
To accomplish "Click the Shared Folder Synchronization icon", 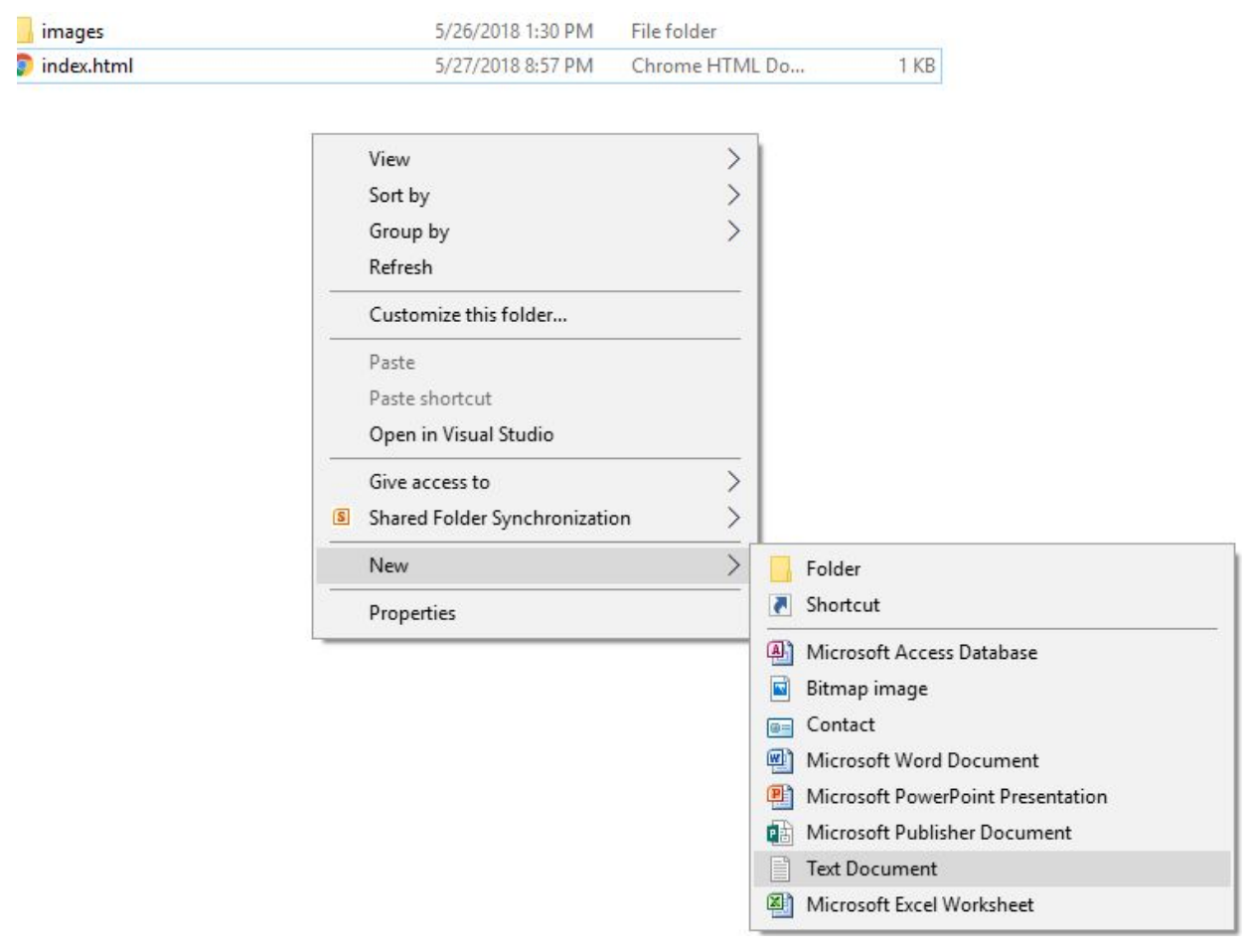I will [x=341, y=518].
